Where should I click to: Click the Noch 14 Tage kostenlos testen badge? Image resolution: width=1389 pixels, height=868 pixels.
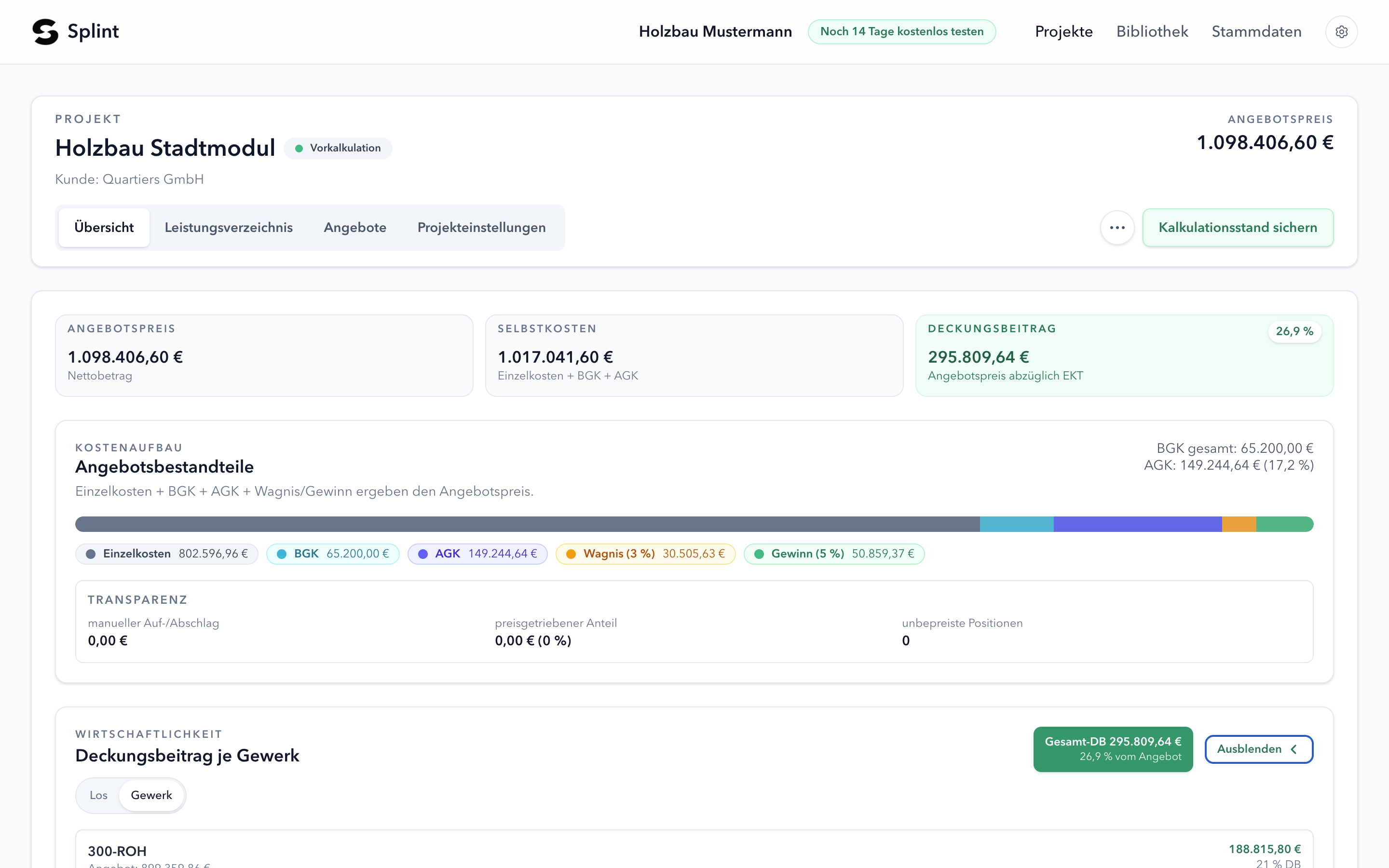click(x=902, y=31)
